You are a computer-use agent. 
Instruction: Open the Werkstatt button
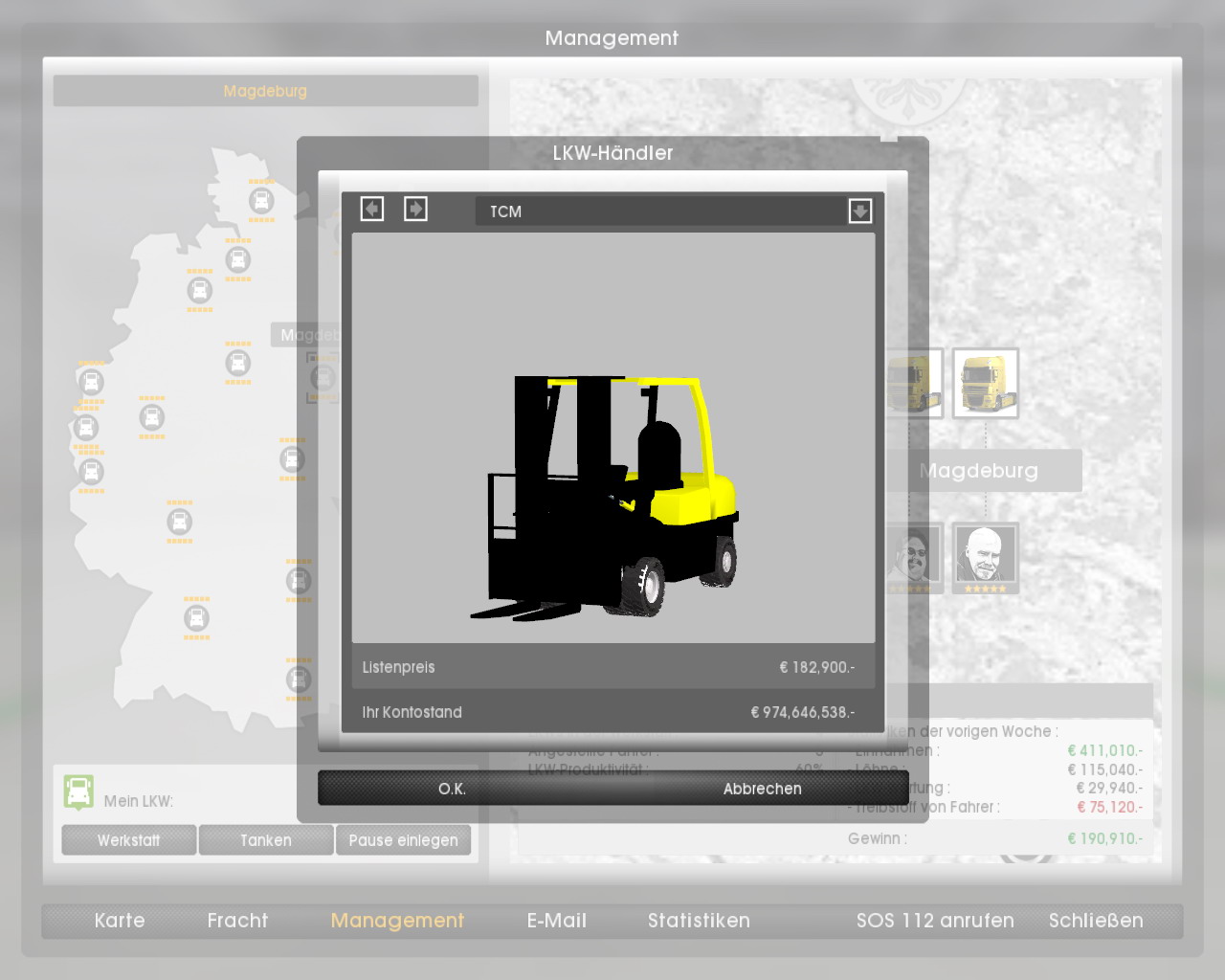click(129, 840)
